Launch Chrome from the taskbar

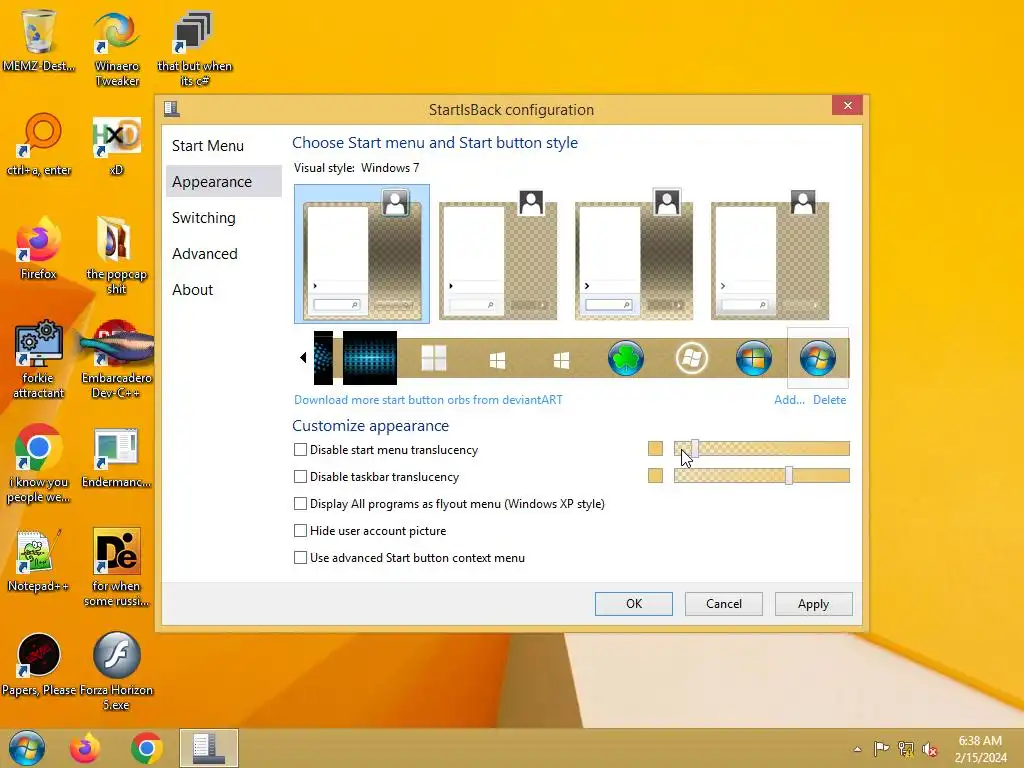click(146, 748)
